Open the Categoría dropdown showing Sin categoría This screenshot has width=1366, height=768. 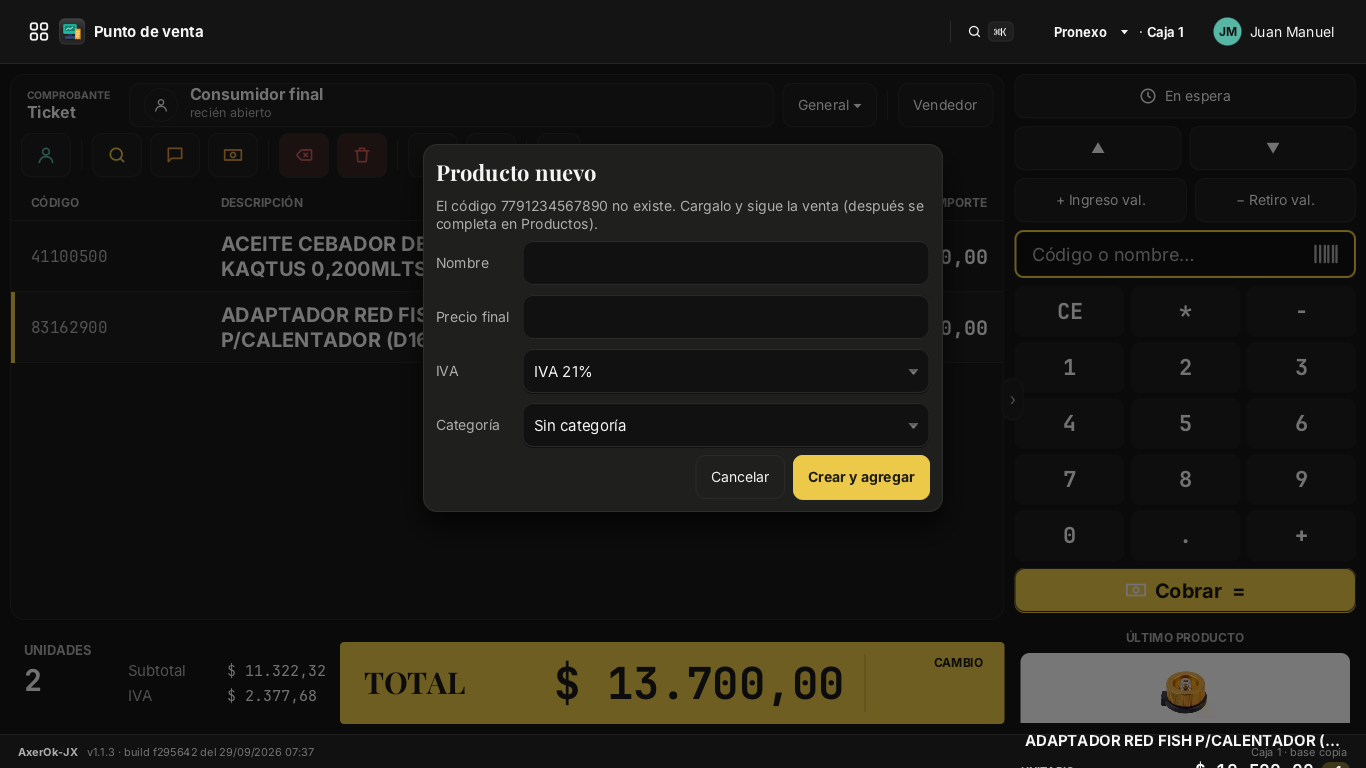tap(726, 425)
